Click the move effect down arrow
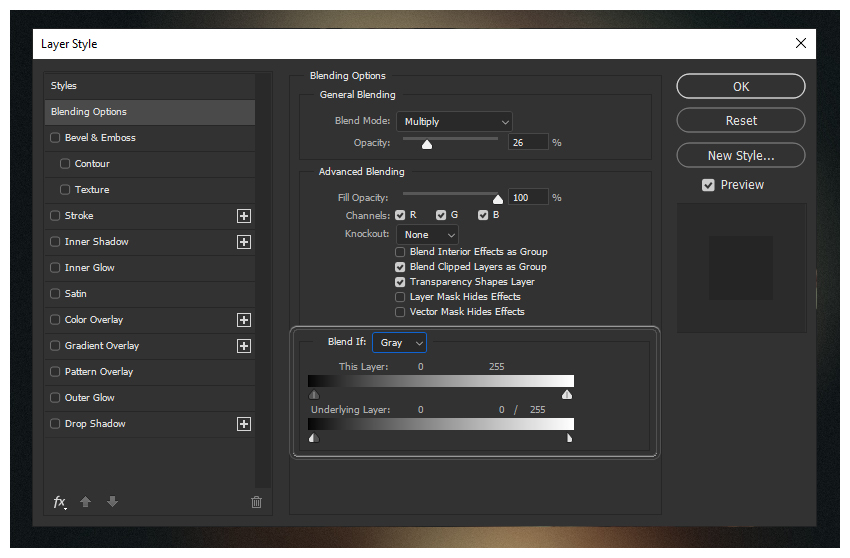The width and height of the screenshot is (850, 558). pos(112,502)
